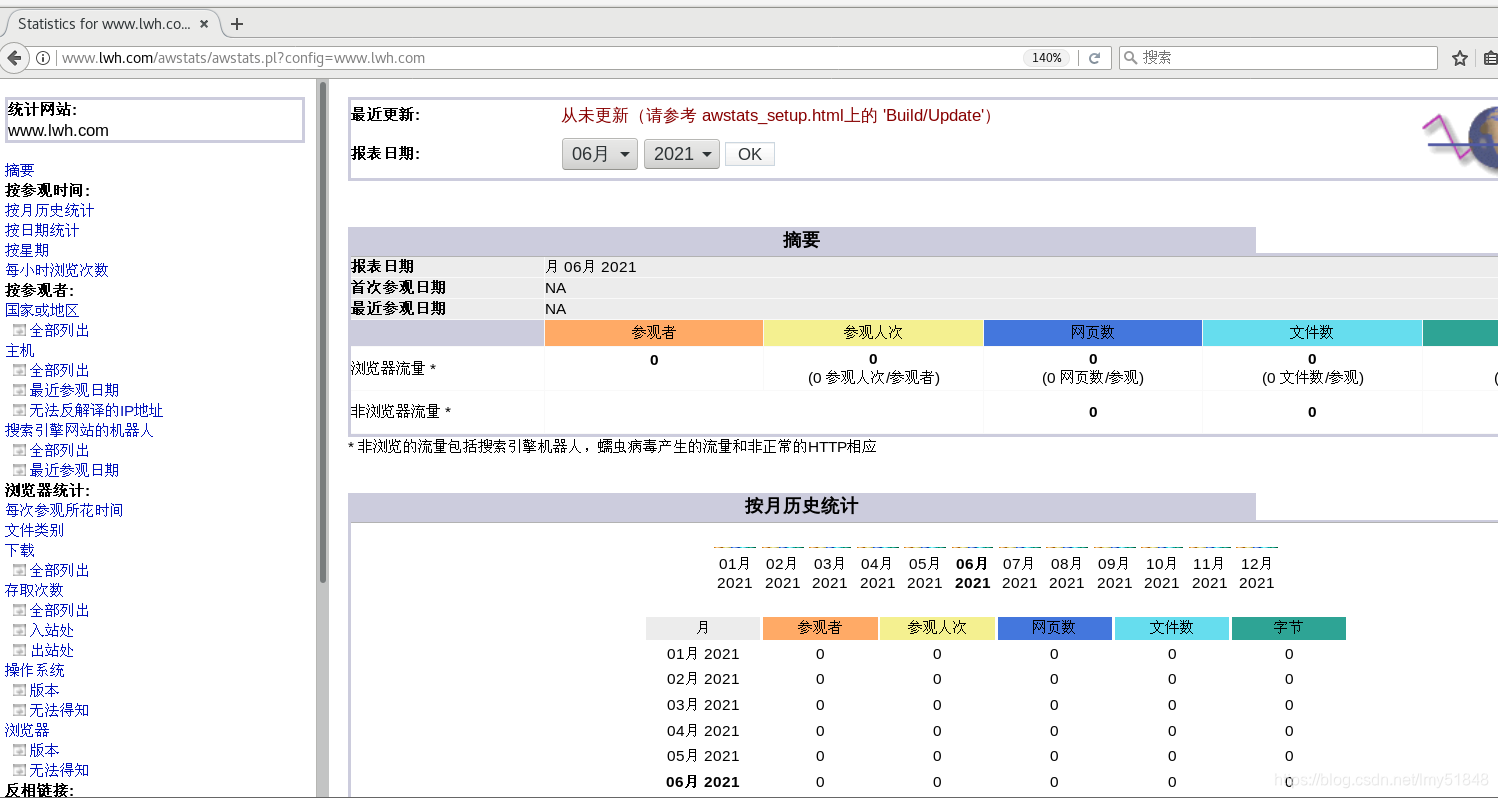Open 存取次数 sidebar link
Image resolution: width=1498 pixels, height=798 pixels.
(35, 590)
